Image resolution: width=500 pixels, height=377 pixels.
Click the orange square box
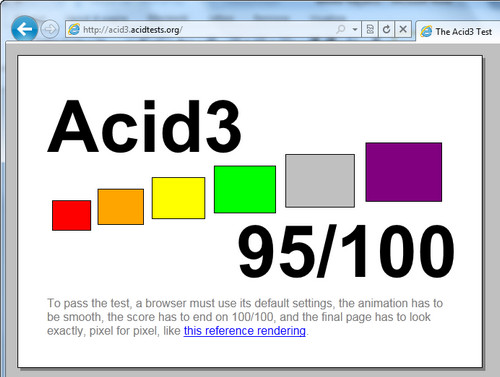[x=121, y=207]
